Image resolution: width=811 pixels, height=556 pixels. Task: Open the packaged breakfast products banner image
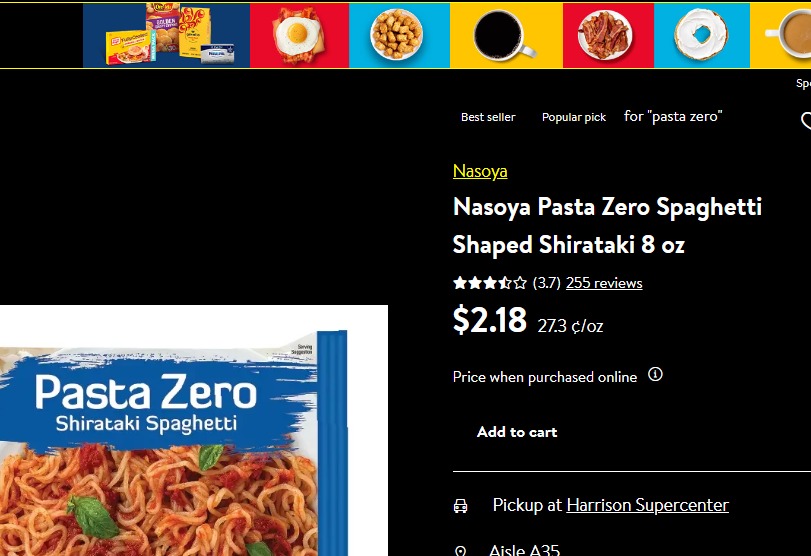(166, 35)
